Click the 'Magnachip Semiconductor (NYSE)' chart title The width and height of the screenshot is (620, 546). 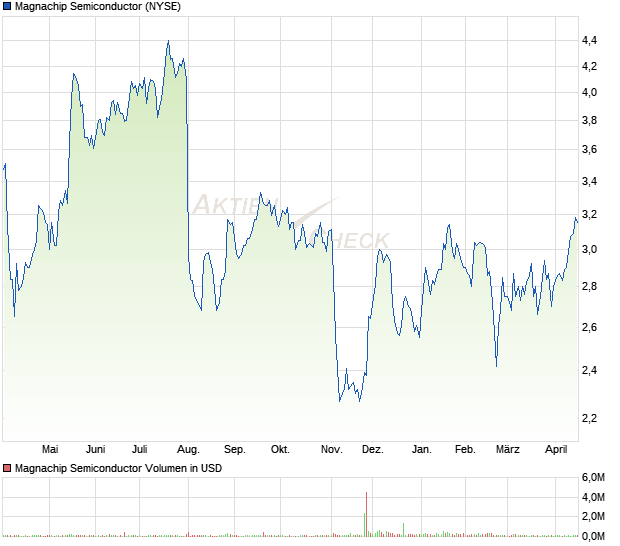[x=98, y=7]
